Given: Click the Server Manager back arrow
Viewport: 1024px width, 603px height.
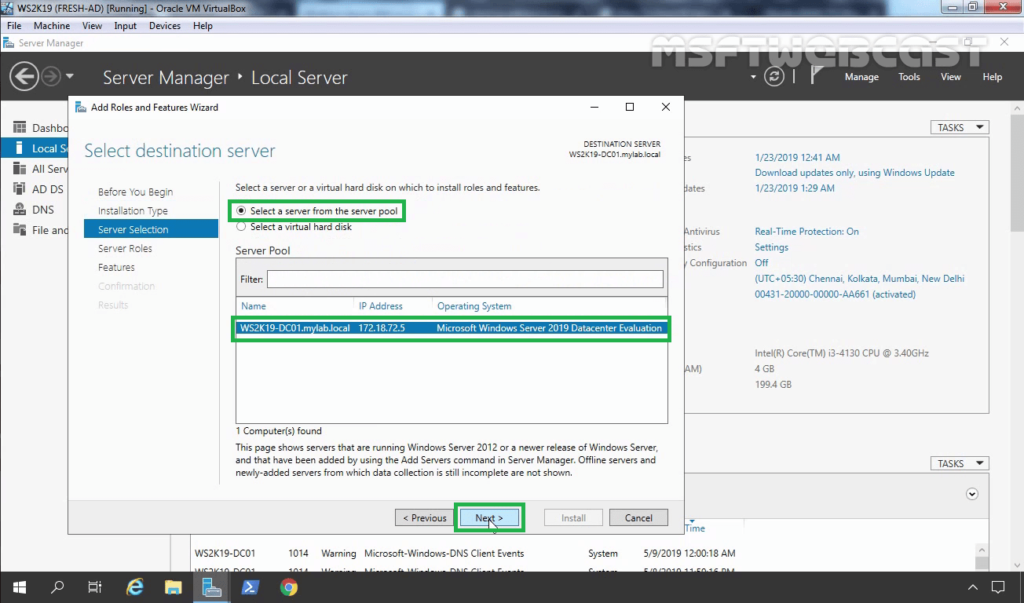Looking at the screenshot, I should click(24, 76).
